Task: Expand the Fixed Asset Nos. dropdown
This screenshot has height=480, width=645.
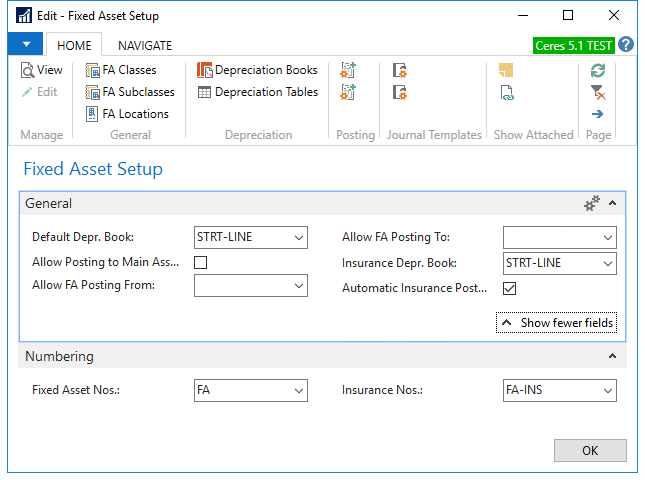Action: coord(298,391)
